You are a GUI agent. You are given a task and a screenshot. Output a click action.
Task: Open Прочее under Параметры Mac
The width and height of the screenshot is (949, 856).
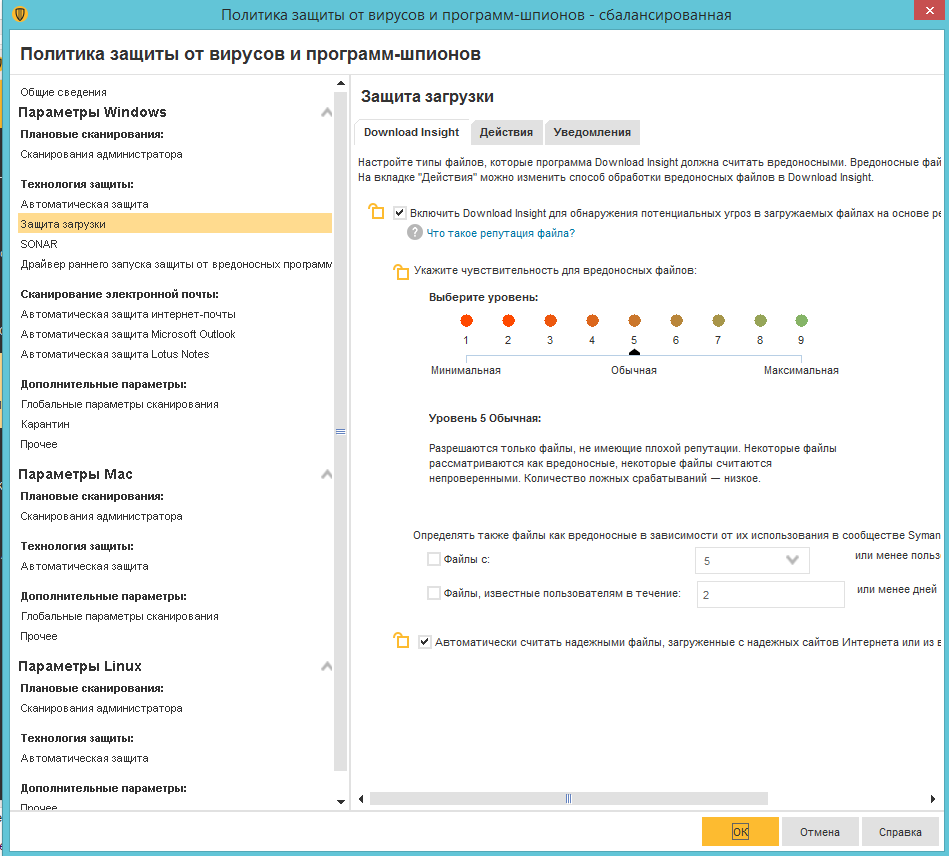tap(39, 636)
